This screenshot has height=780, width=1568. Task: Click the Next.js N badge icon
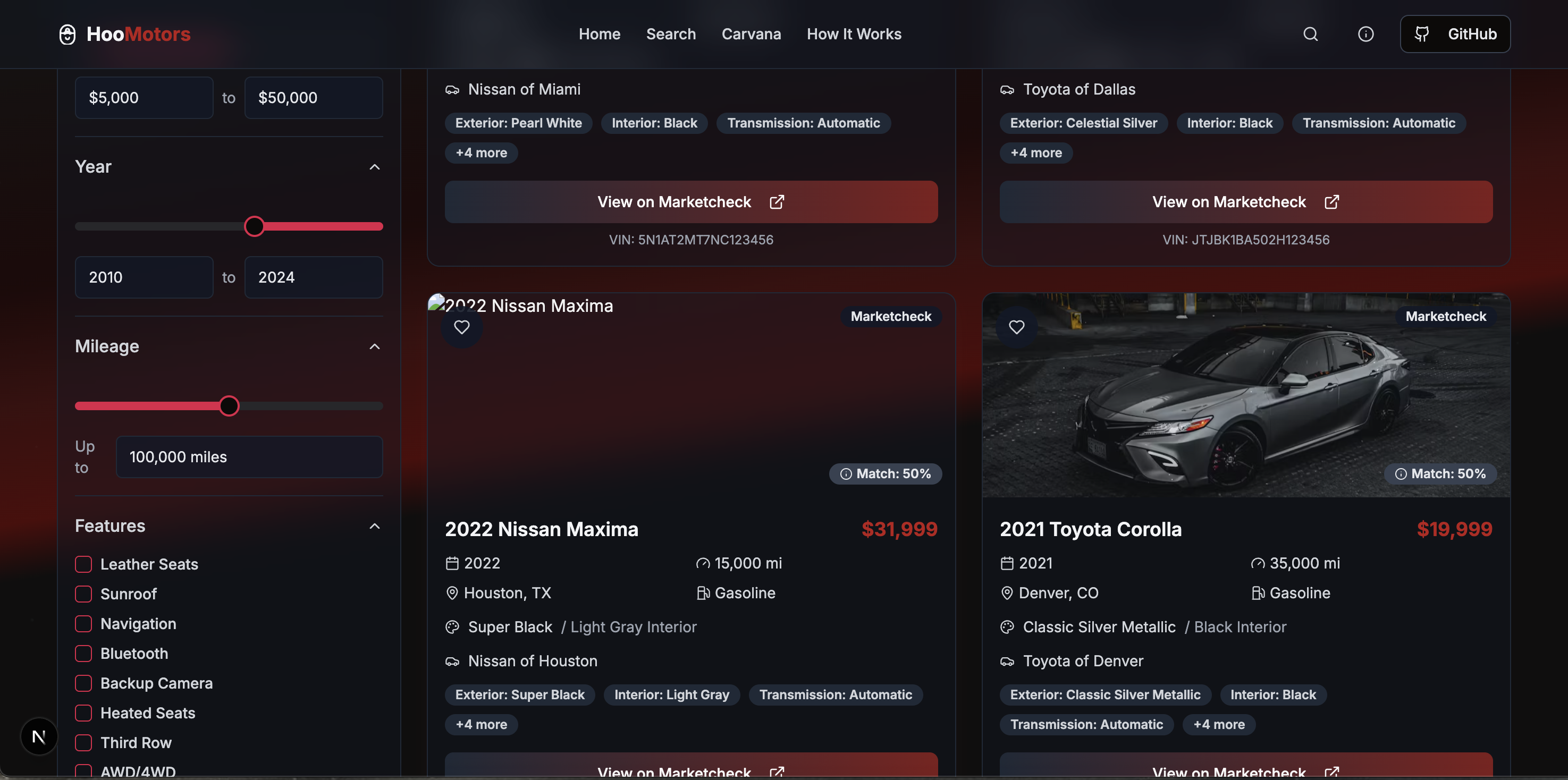point(39,736)
